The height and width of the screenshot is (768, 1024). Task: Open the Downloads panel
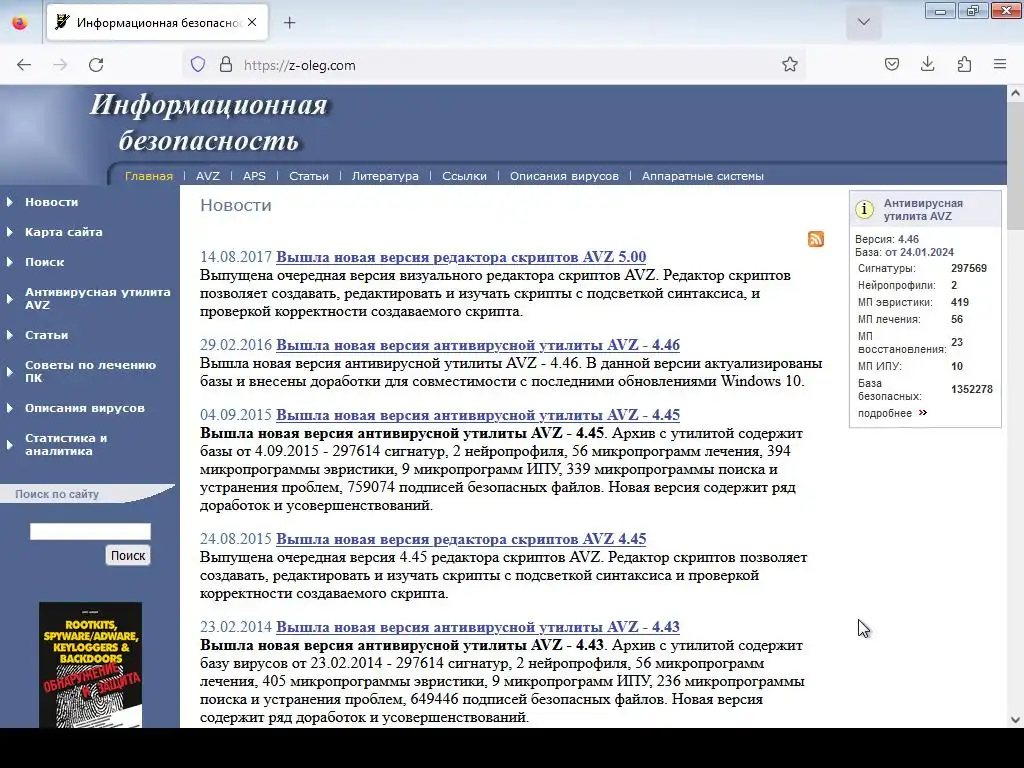coord(927,64)
